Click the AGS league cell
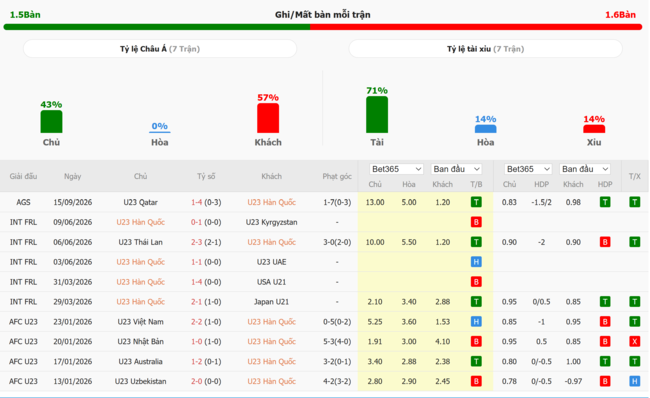Viewport: 650px width, 398px height. coord(23,202)
